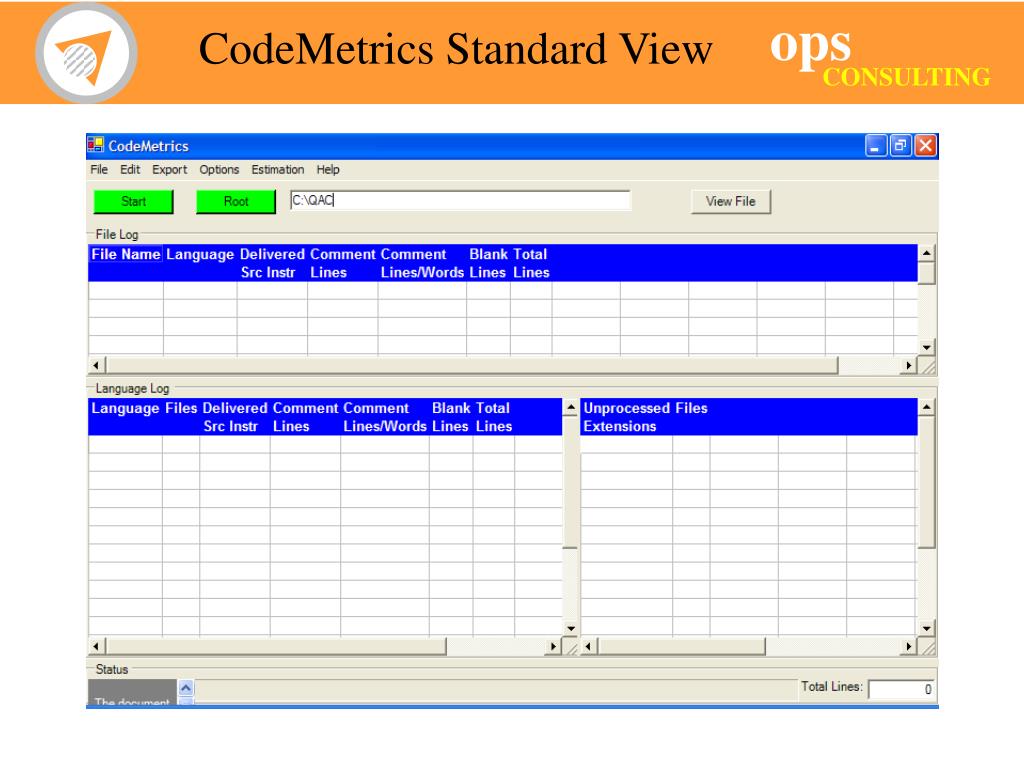Click the View File button

click(x=731, y=201)
